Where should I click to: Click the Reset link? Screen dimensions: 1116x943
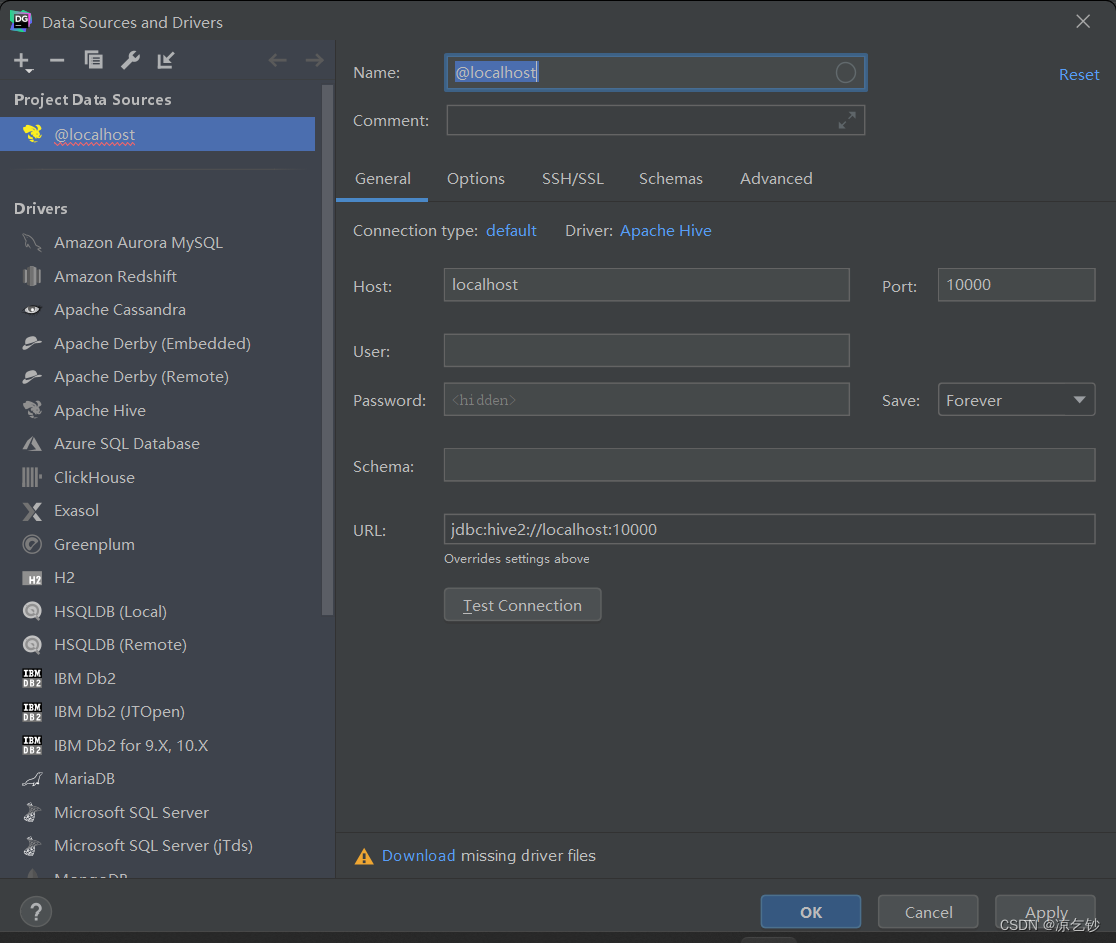pos(1078,74)
